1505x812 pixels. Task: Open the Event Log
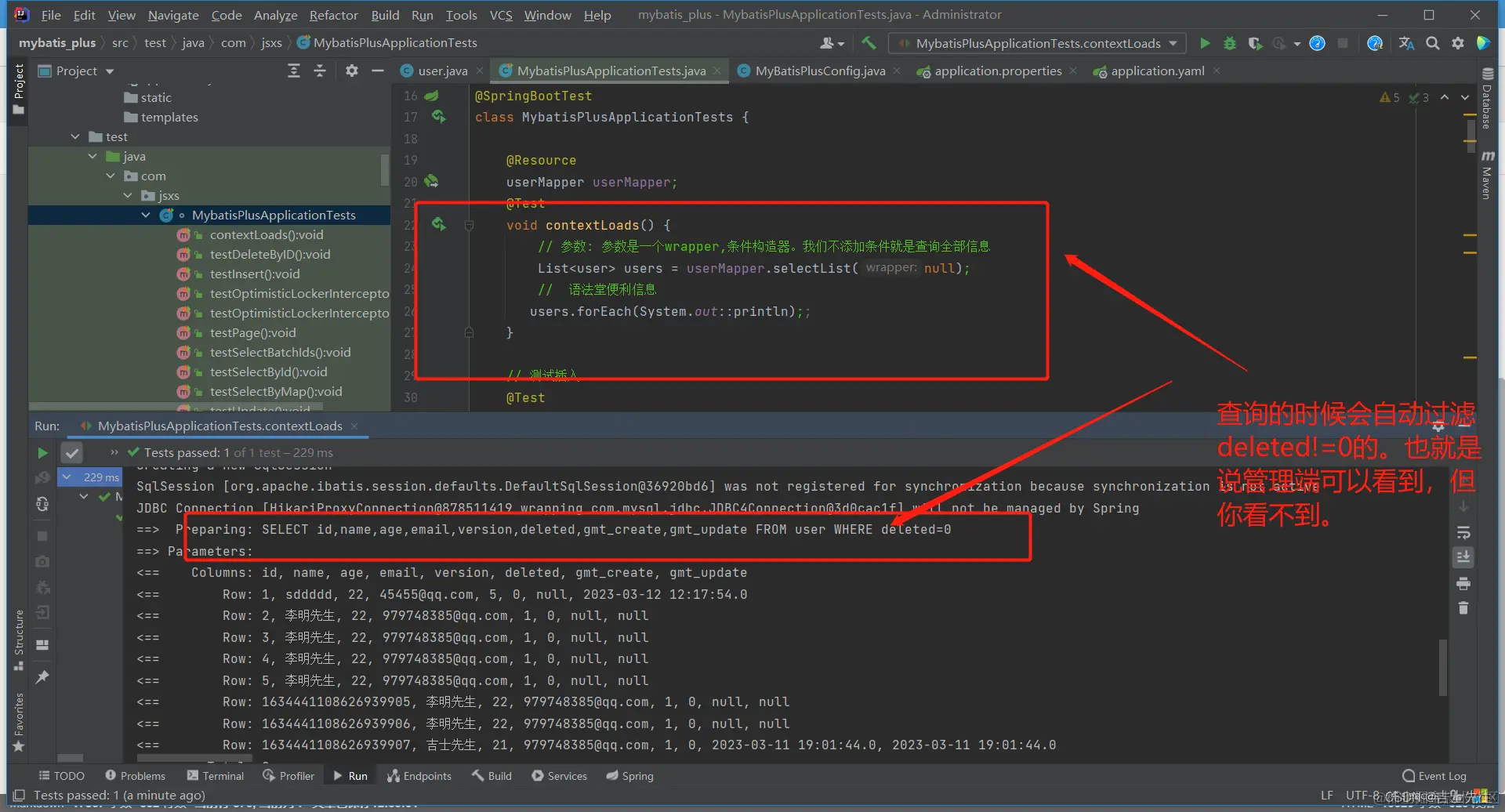(x=1434, y=776)
